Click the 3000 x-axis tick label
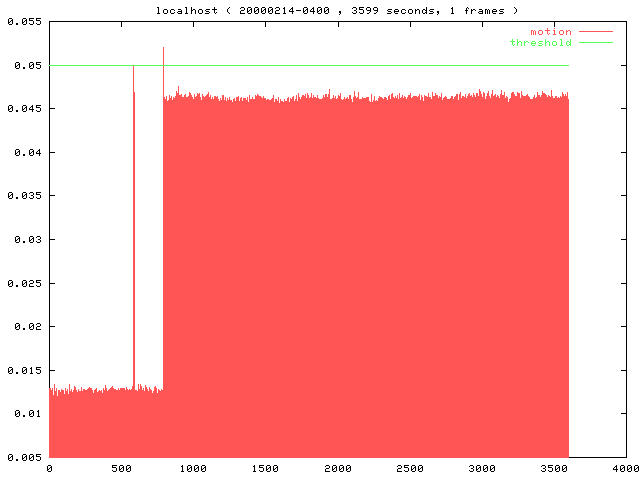The height and width of the screenshot is (480, 640). [x=482, y=468]
